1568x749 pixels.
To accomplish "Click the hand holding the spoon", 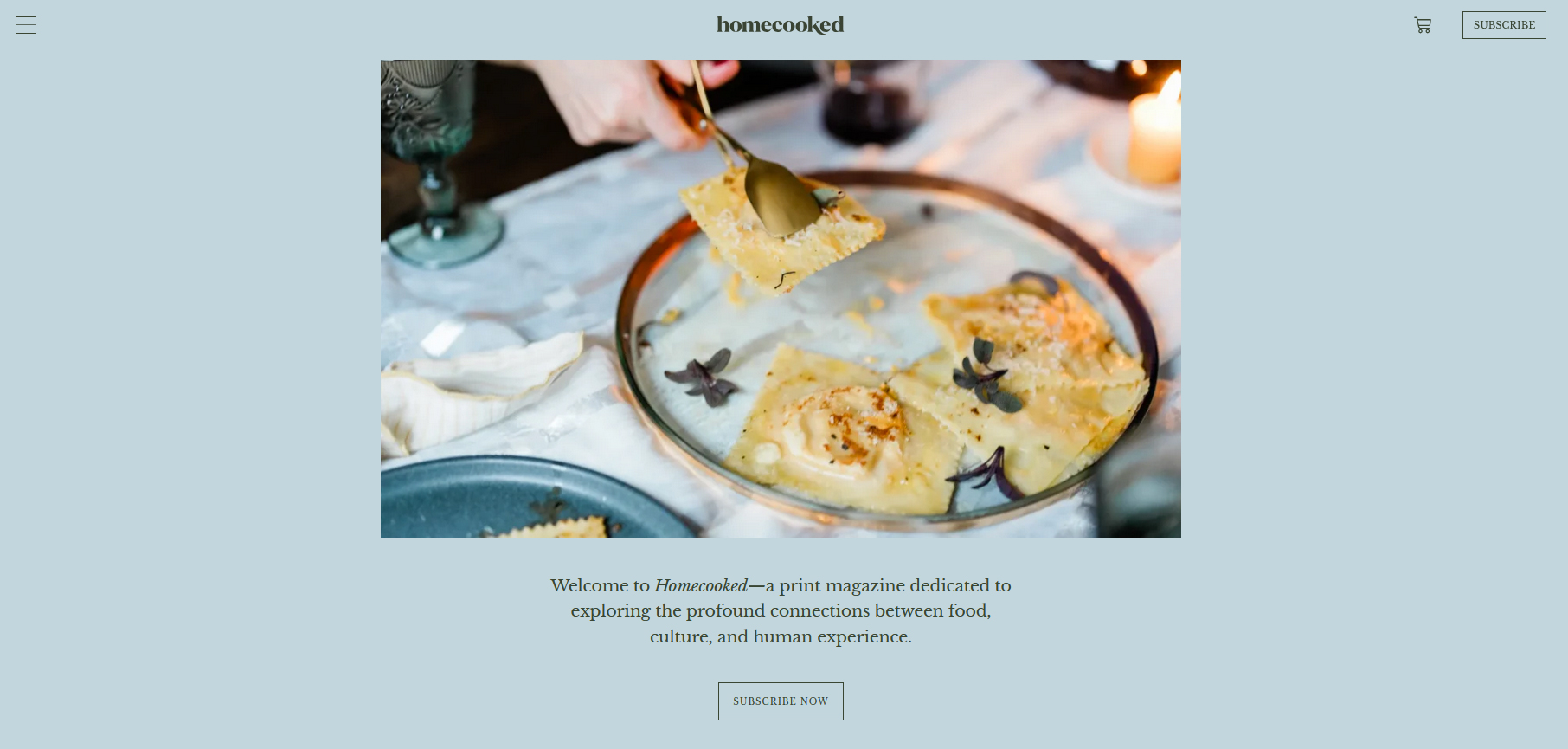I will click(632, 100).
